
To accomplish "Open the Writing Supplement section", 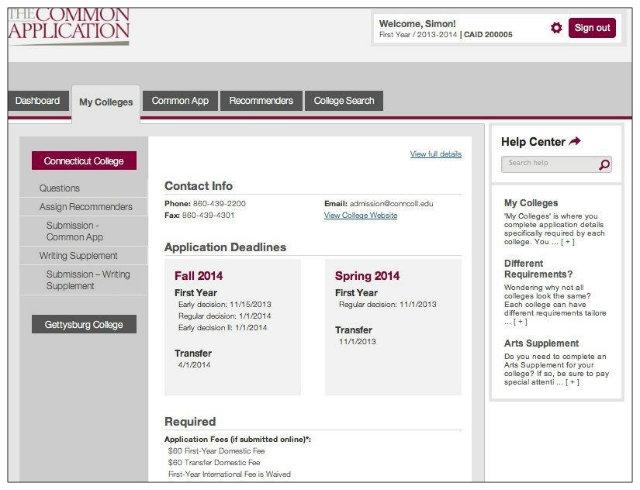I will (78, 256).
